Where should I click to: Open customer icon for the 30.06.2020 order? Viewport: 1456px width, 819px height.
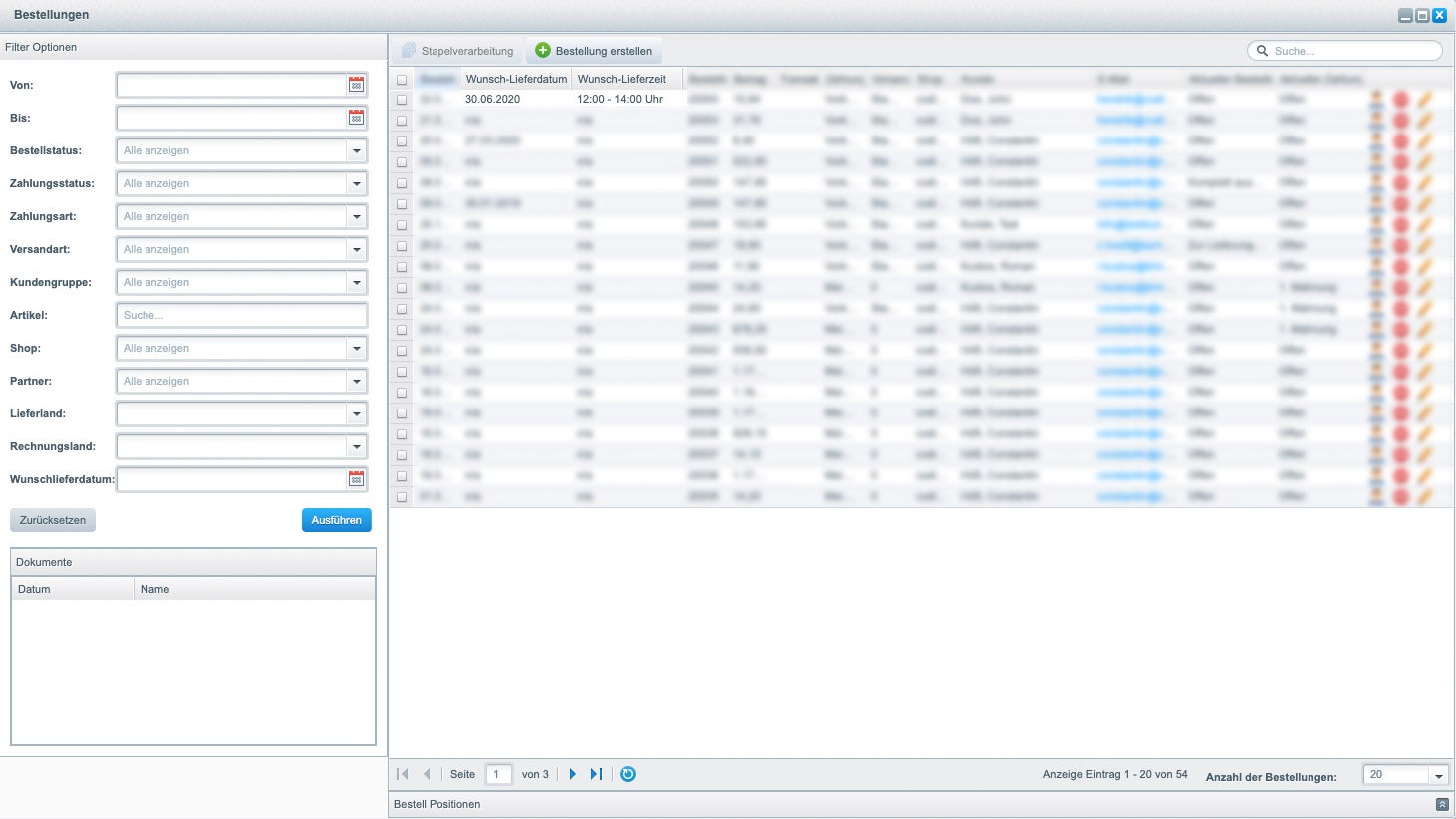[x=1377, y=99]
